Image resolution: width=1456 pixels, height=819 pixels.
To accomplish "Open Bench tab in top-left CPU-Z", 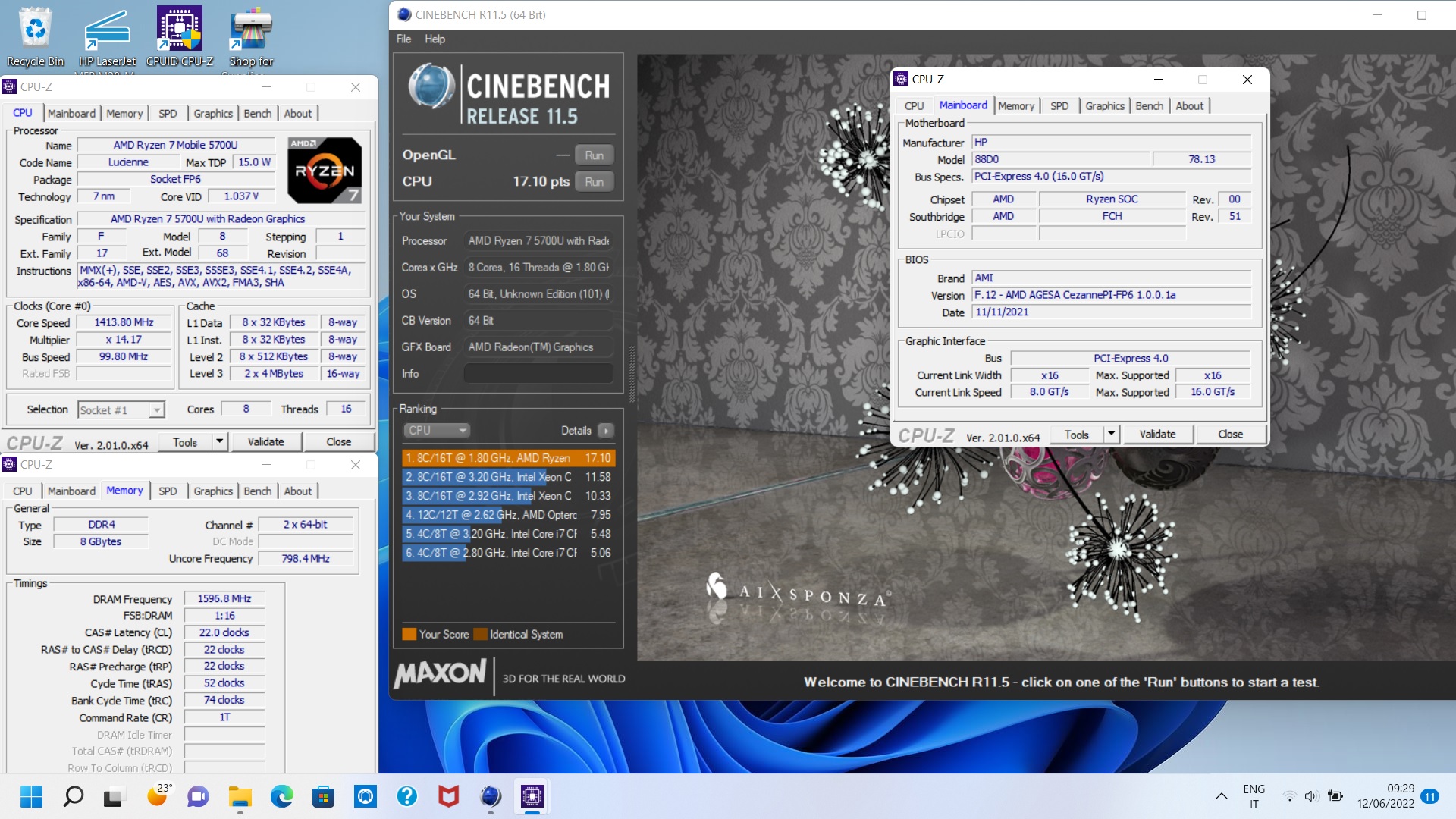I will click(x=258, y=113).
